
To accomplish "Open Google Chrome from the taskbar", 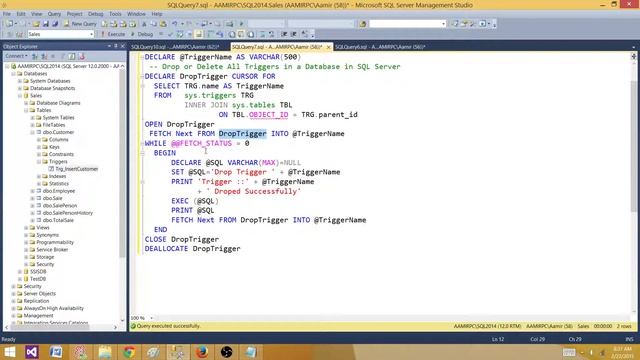I will [x=129, y=352].
